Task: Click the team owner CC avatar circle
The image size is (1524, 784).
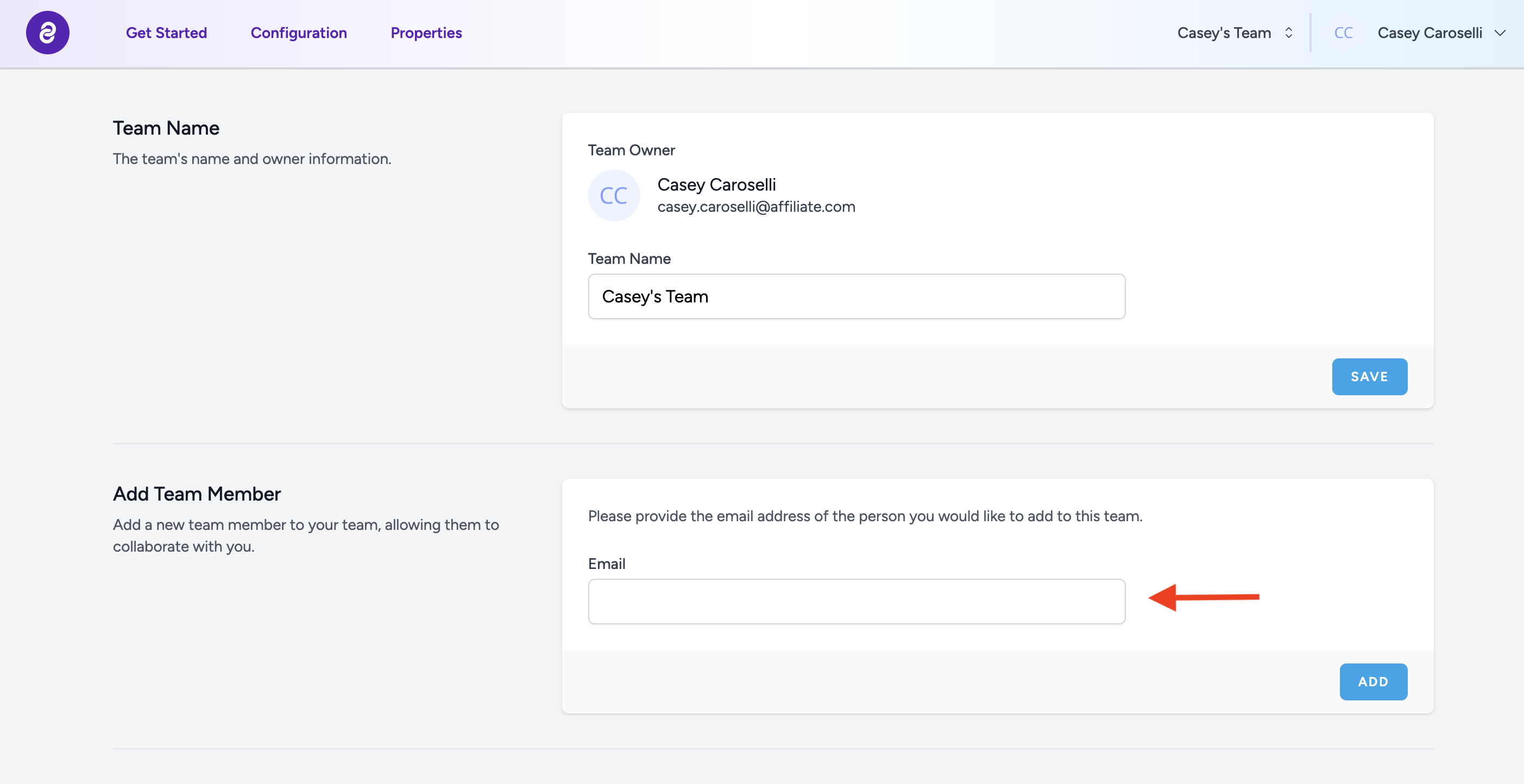Action: point(614,195)
